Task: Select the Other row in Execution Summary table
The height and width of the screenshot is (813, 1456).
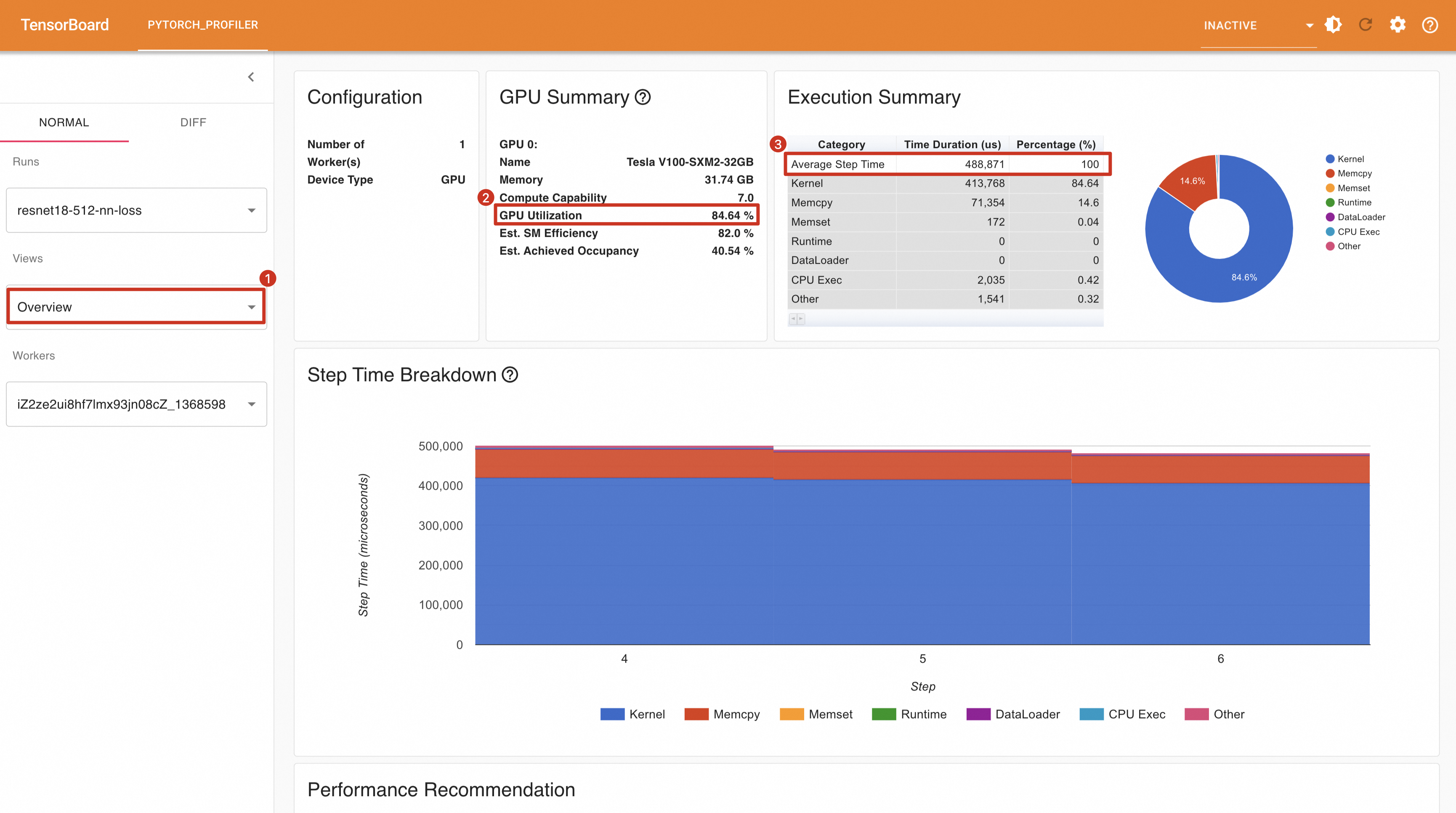Action: (945, 299)
